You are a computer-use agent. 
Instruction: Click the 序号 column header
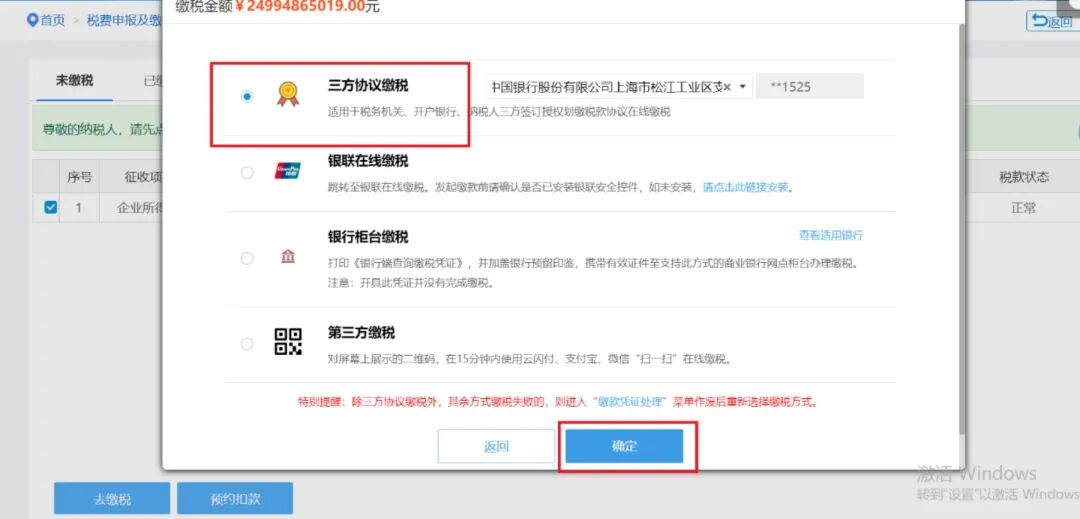79,177
